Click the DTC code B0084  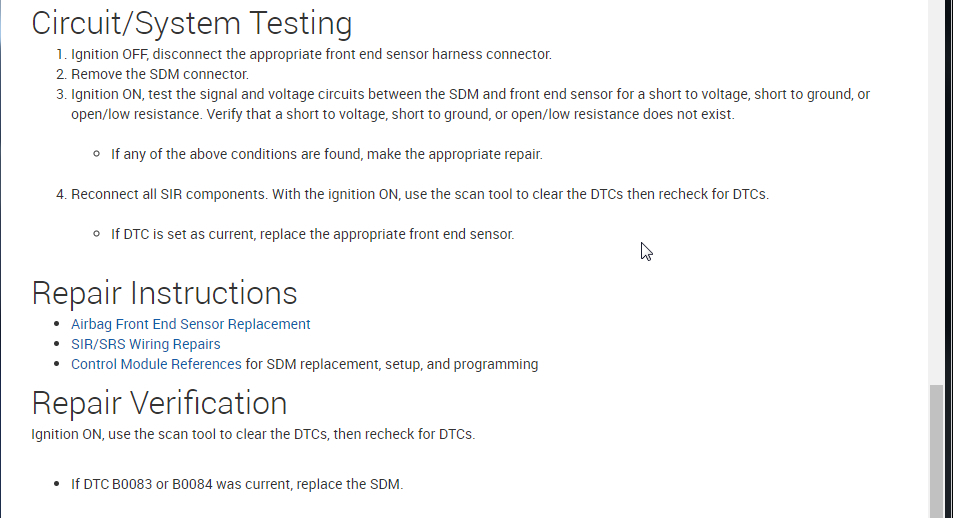coord(192,484)
